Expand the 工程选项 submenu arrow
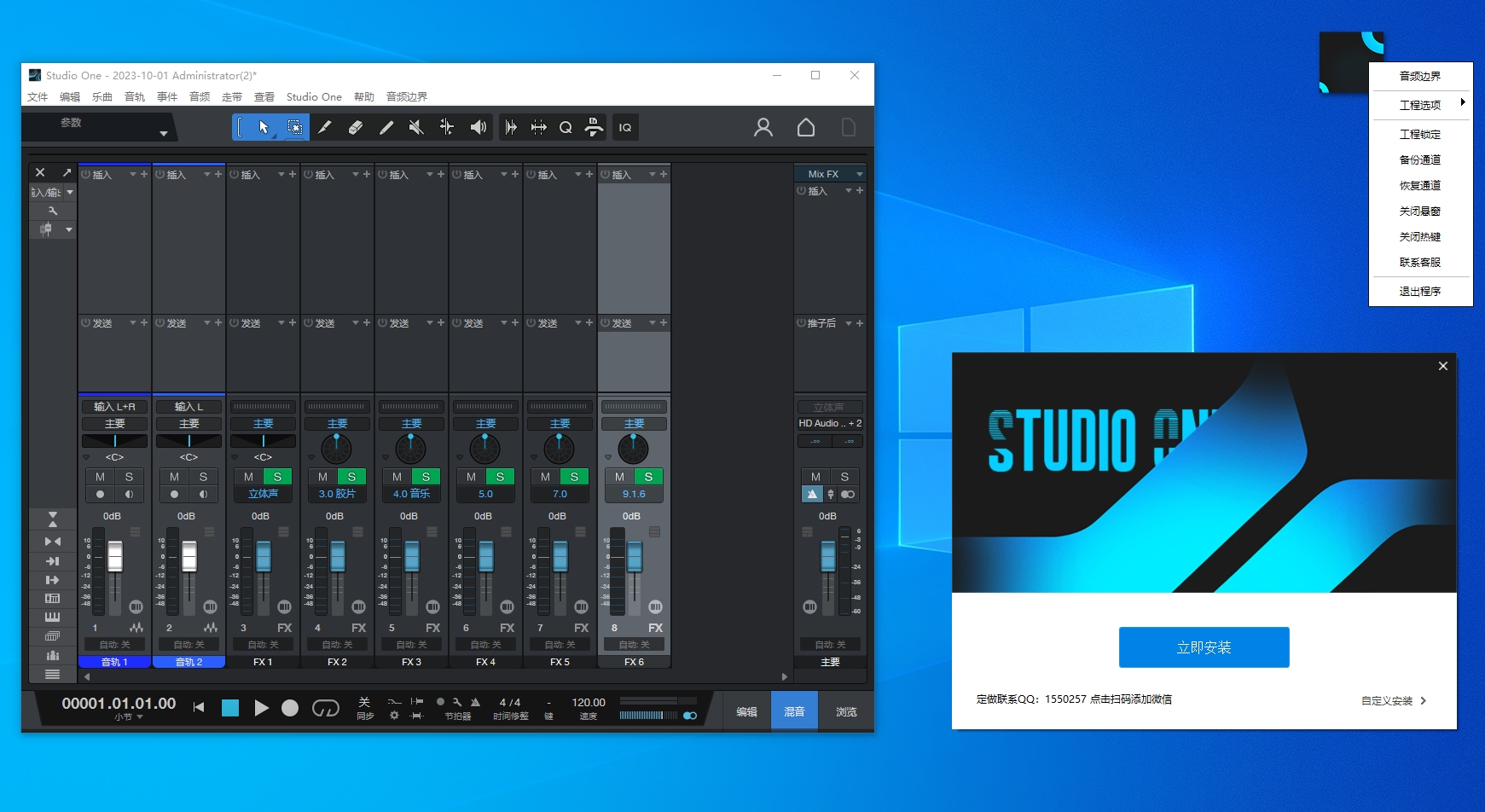The width and height of the screenshot is (1485, 812). click(x=1462, y=102)
